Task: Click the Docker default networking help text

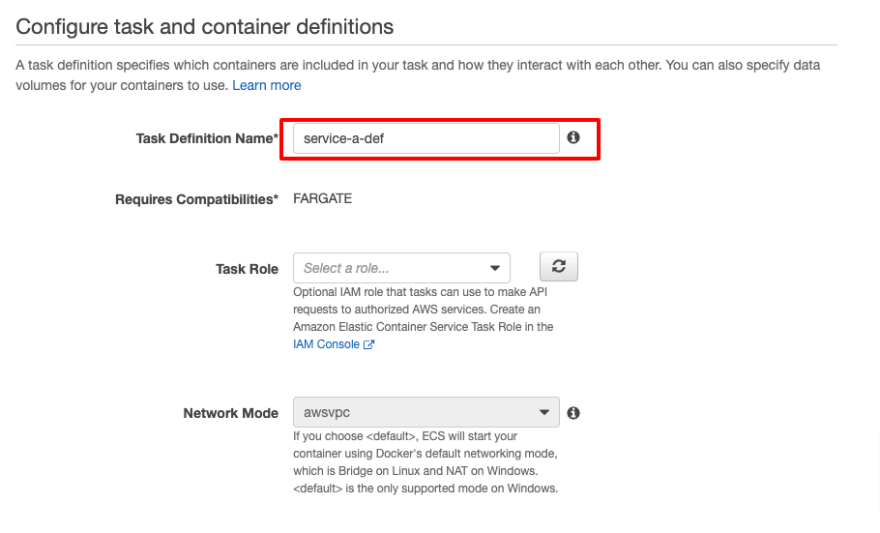Action: click(x=425, y=462)
